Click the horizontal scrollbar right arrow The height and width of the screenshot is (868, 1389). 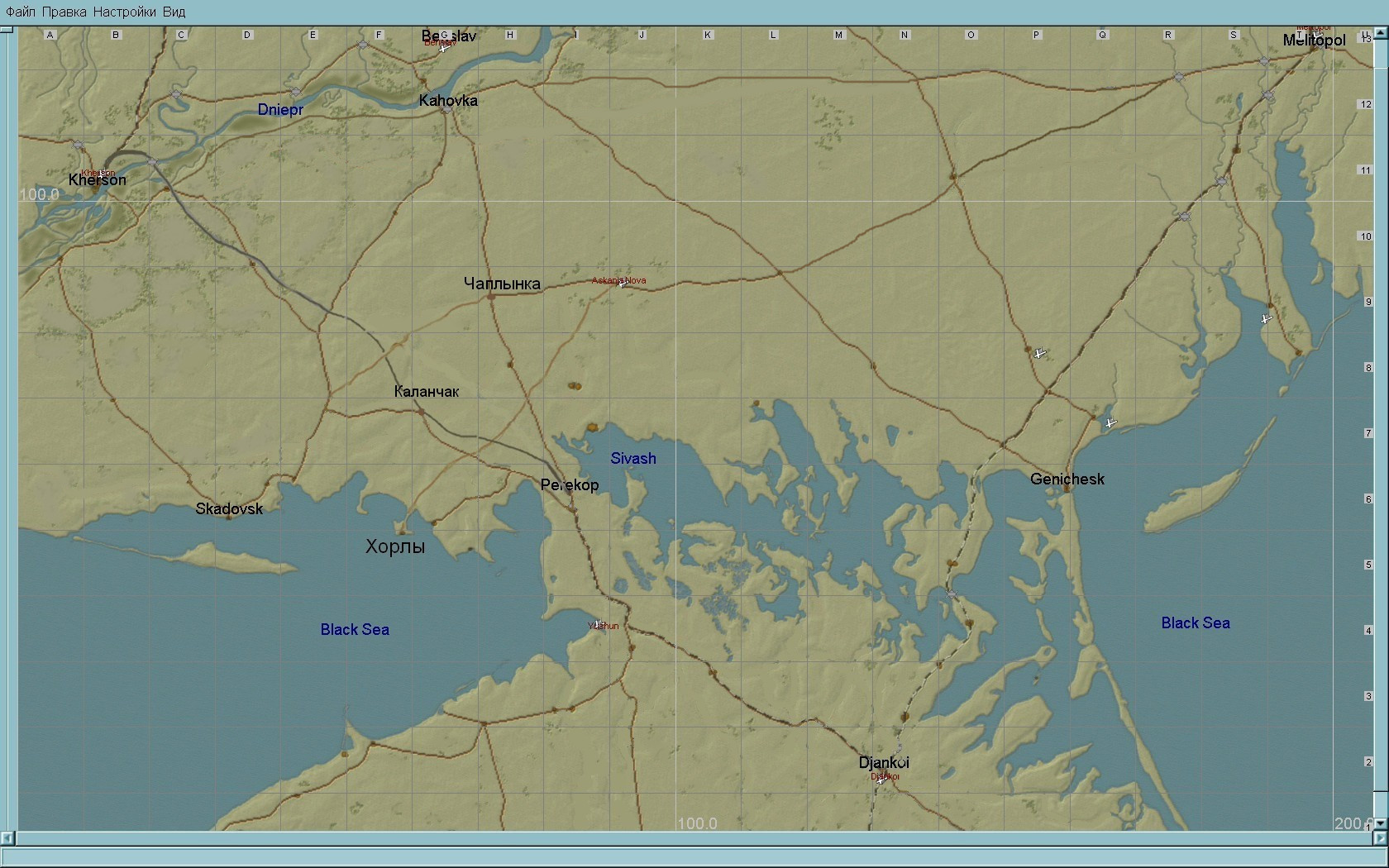[x=1380, y=838]
